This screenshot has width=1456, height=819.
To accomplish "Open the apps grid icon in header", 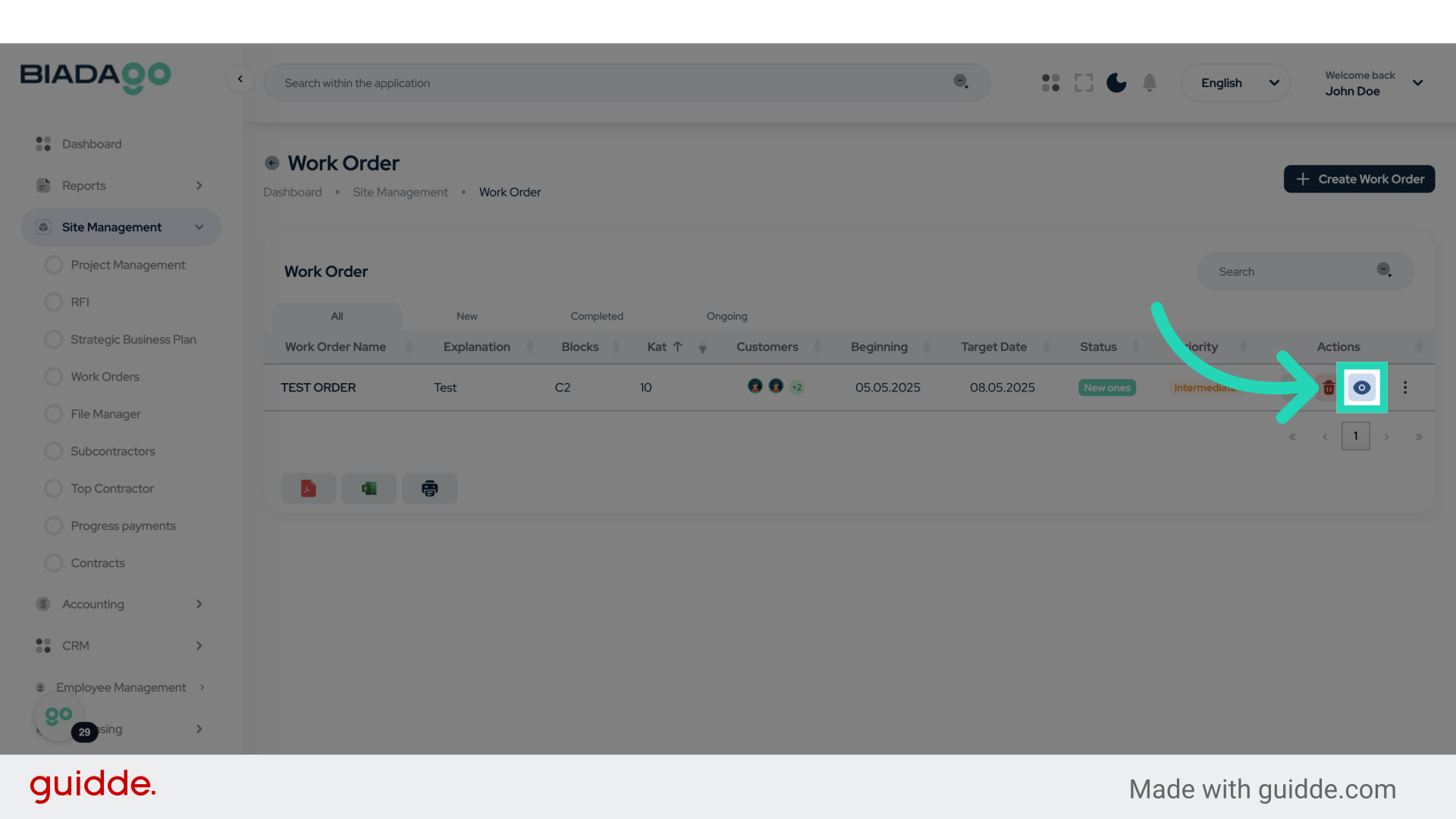I will pyautogui.click(x=1050, y=83).
